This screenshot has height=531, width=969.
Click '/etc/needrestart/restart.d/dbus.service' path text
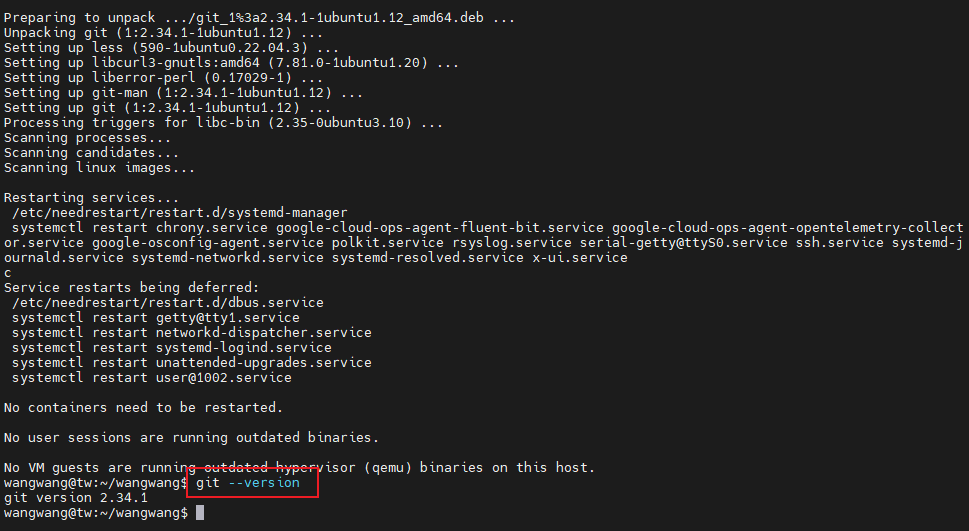tap(167, 302)
